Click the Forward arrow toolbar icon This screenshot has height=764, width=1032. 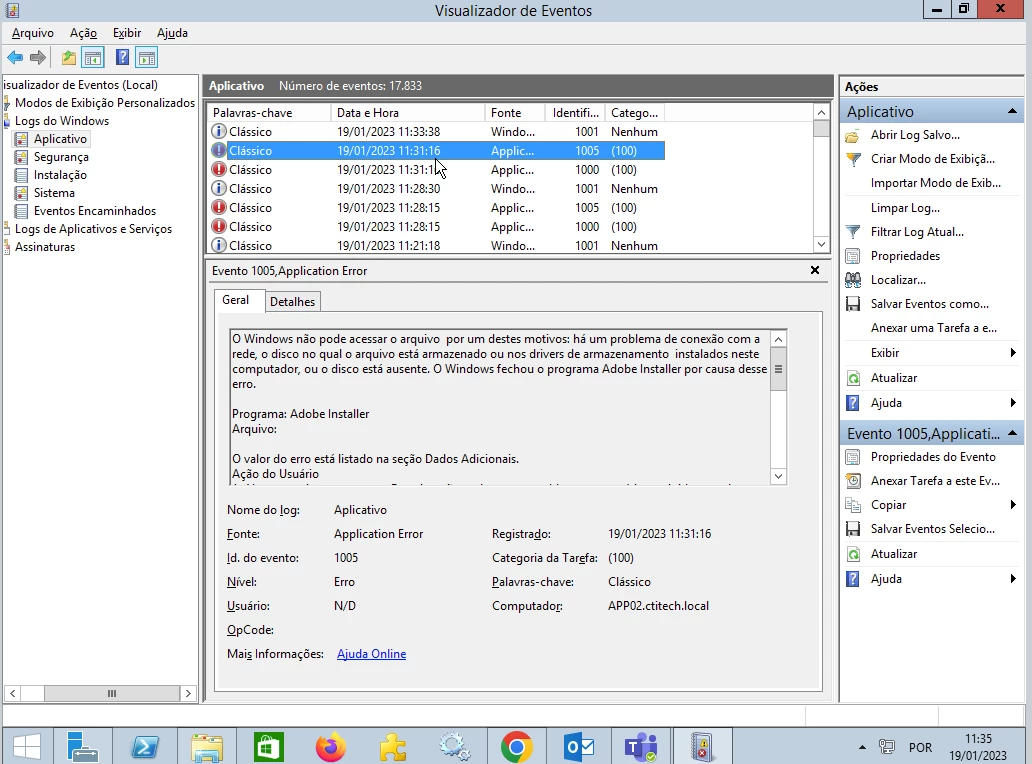(38, 58)
